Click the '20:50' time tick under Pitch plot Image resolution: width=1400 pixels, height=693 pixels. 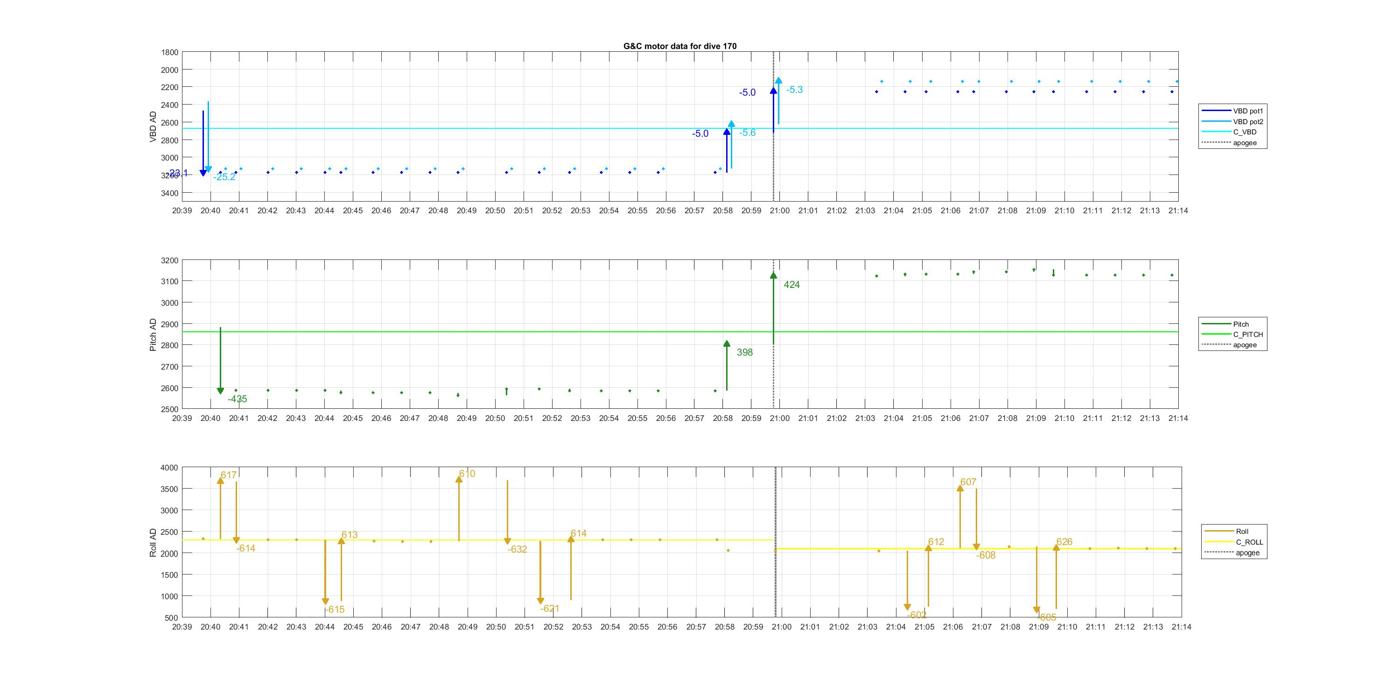(x=495, y=419)
